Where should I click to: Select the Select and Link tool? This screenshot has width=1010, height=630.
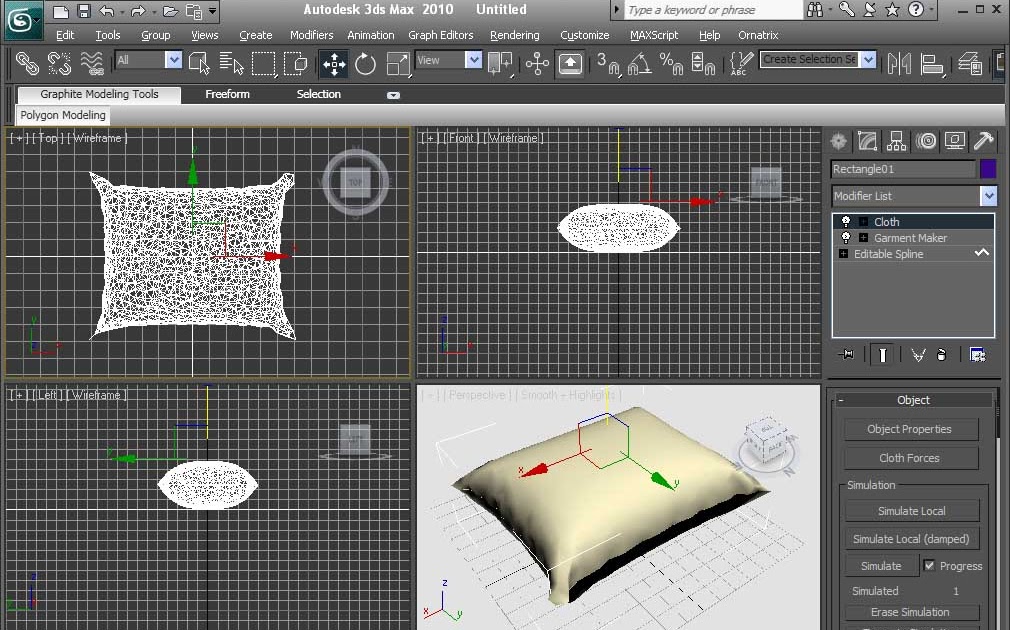27,63
